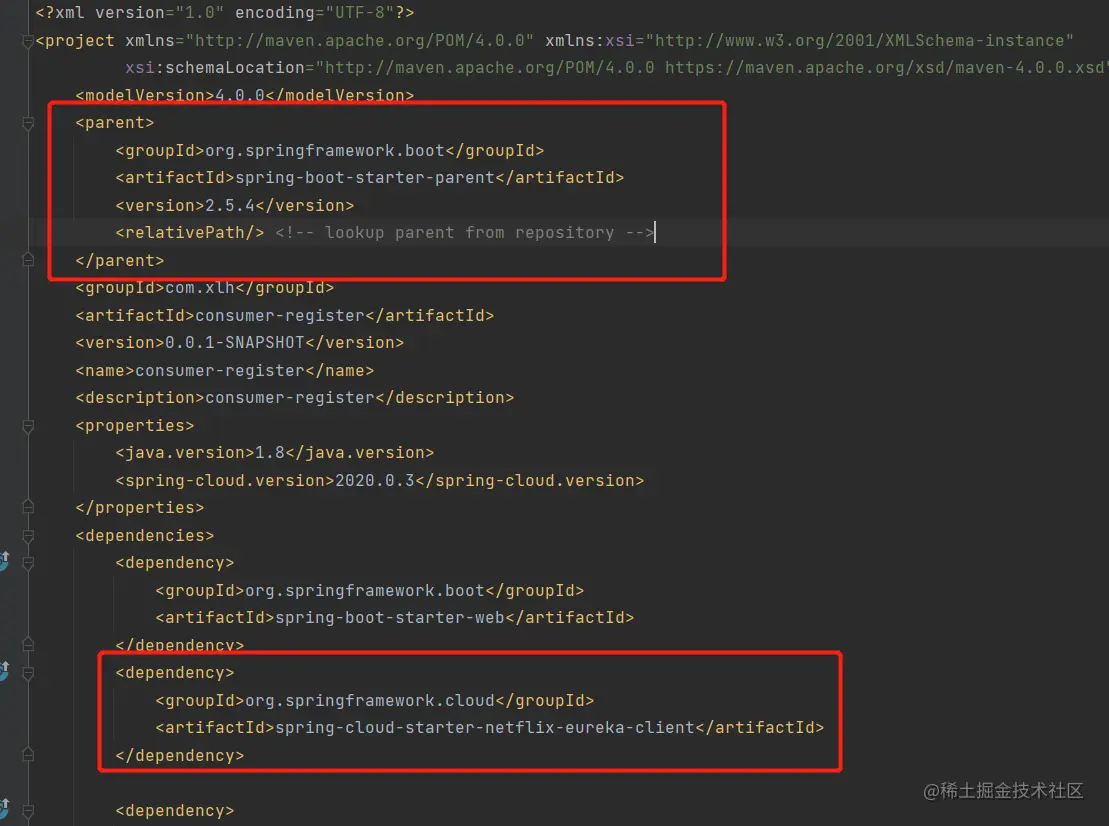Click the opening <parent> tag text

coord(115,123)
